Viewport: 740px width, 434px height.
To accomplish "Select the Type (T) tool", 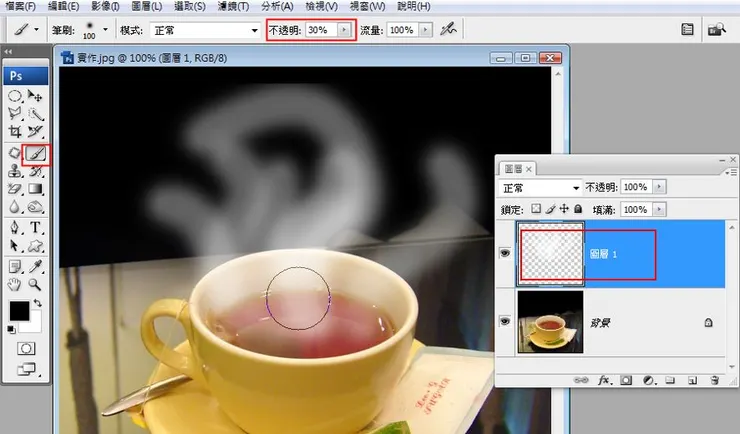I will [x=36, y=228].
